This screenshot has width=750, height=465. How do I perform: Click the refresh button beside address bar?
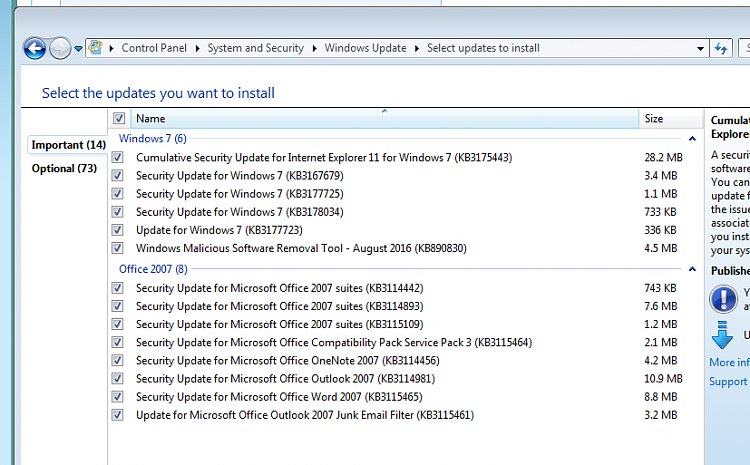[720, 48]
